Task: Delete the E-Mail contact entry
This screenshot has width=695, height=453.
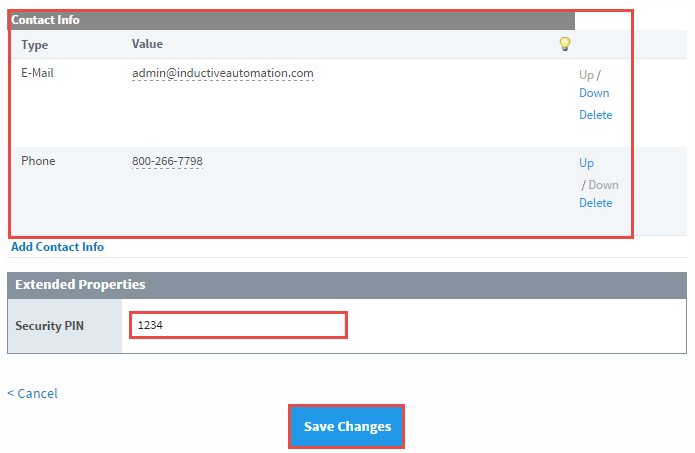Action: click(595, 115)
